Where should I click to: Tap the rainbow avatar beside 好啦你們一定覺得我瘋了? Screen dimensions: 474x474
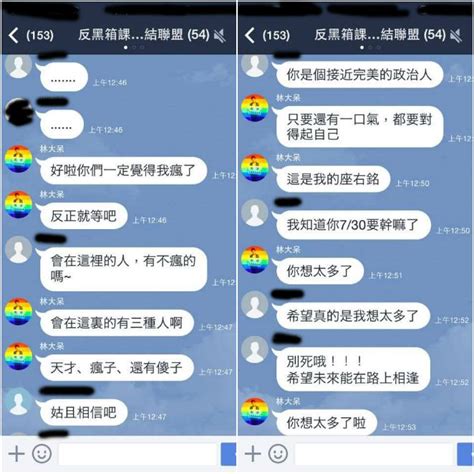click(19, 159)
